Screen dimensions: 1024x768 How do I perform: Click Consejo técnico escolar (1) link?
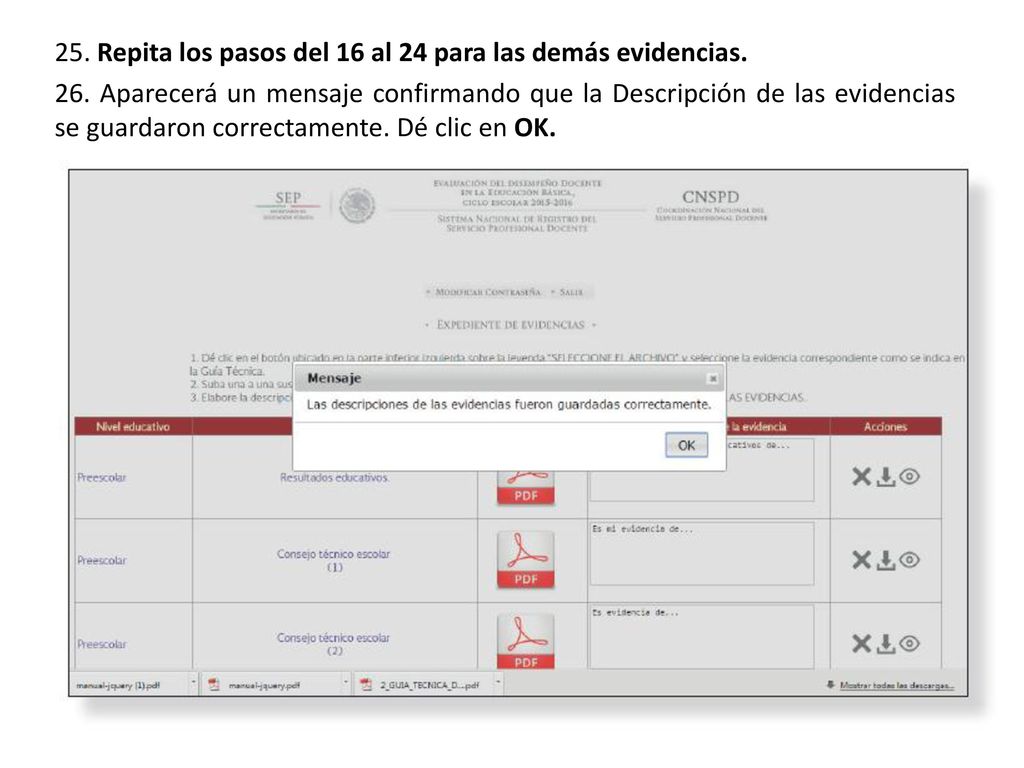334,560
